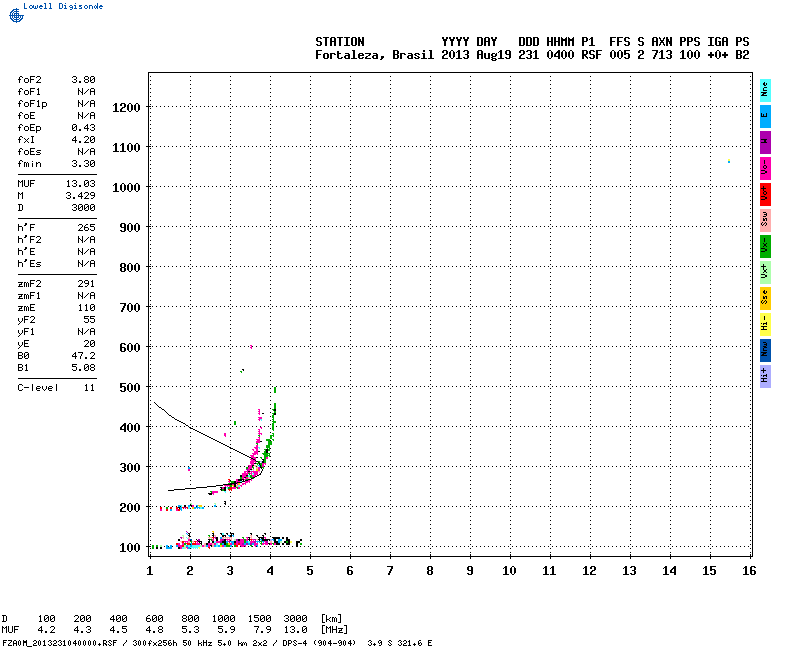Click the zmF2 value 291
This screenshot has height=650, width=800.
point(86,284)
